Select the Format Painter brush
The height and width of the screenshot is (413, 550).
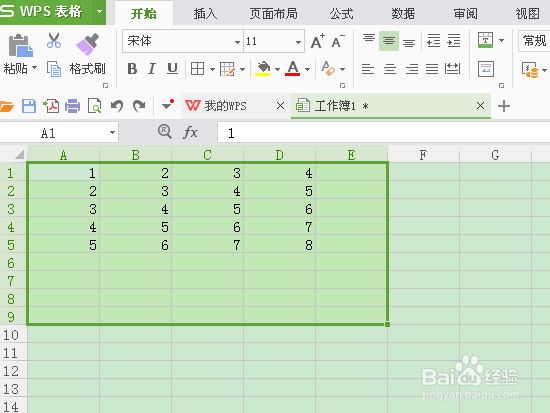coord(88,44)
